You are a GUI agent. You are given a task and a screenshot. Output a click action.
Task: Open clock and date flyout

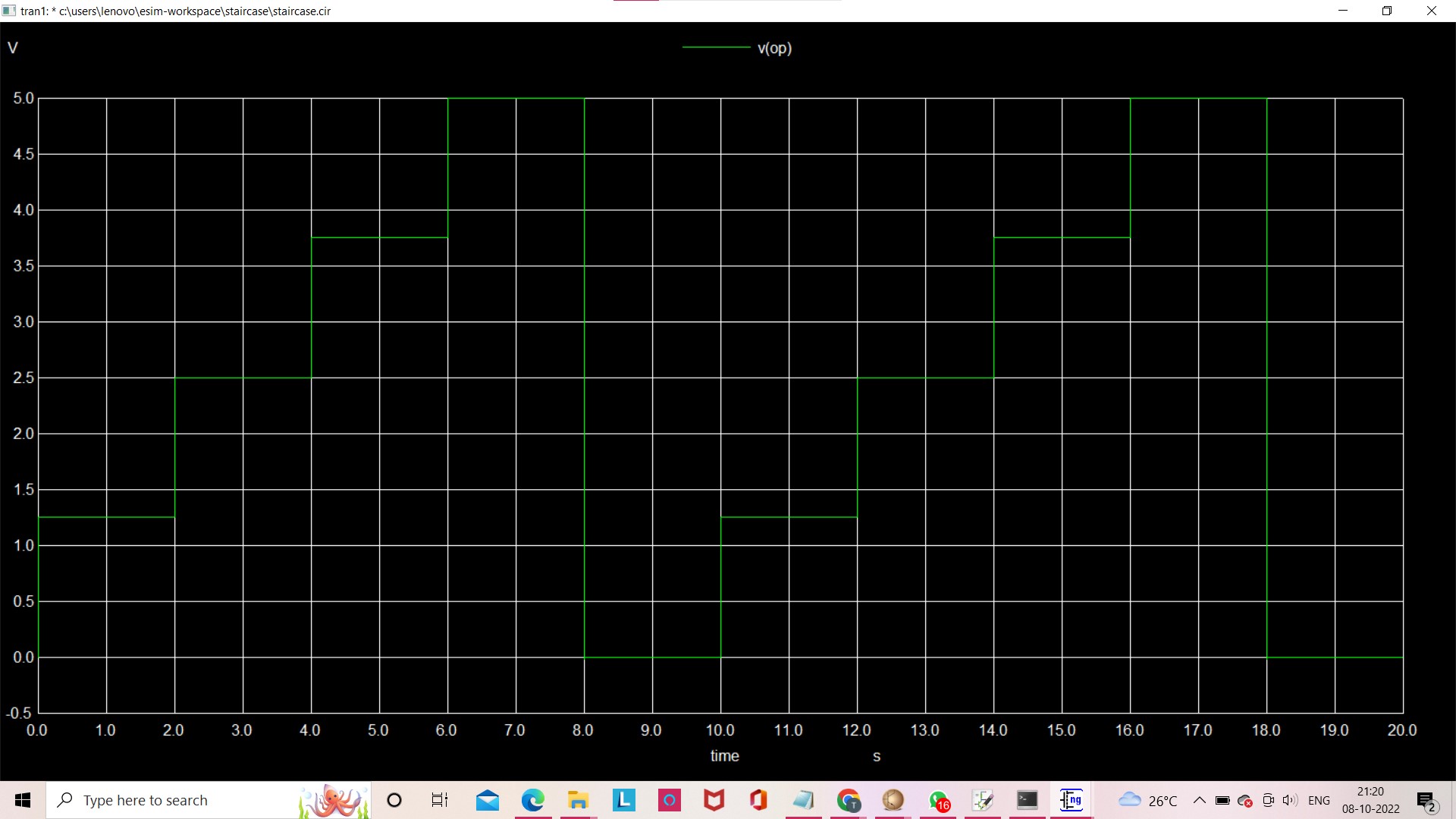click(1370, 800)
